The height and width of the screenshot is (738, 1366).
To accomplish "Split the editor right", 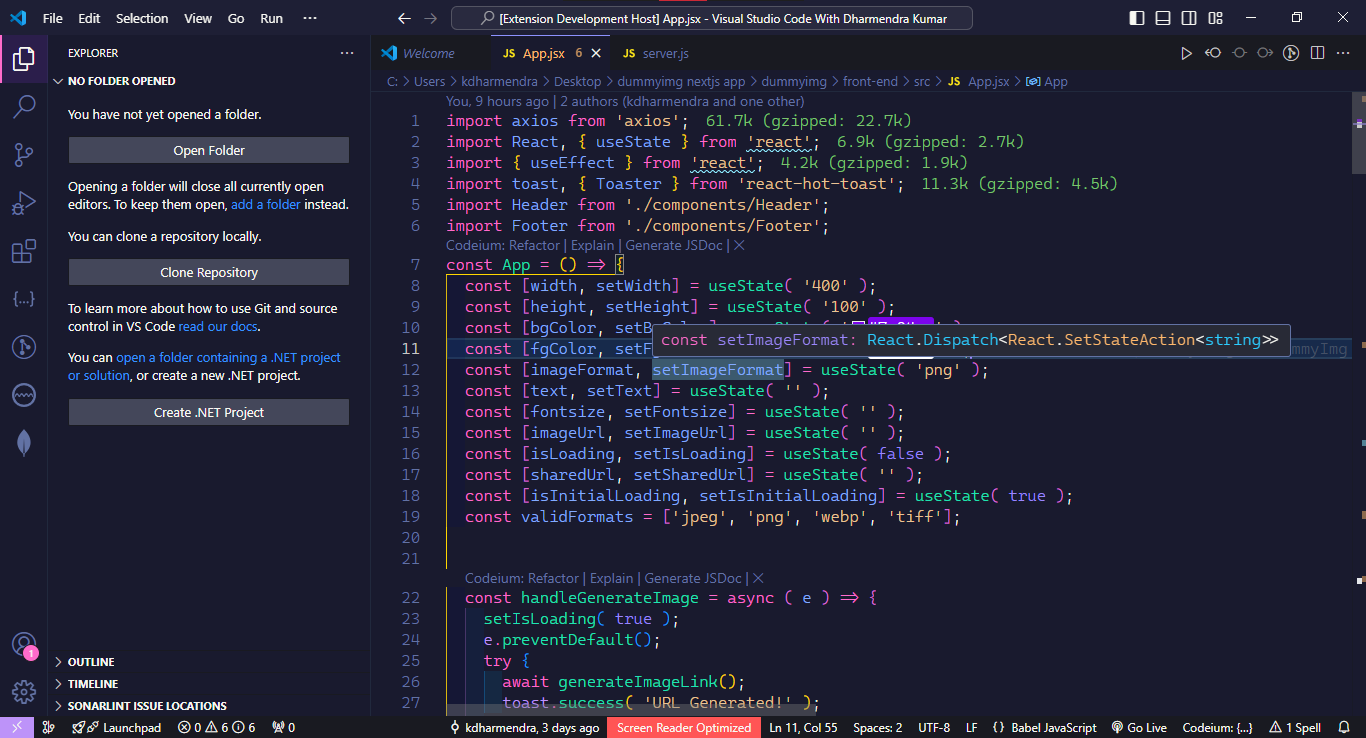I will point(1317,53).
